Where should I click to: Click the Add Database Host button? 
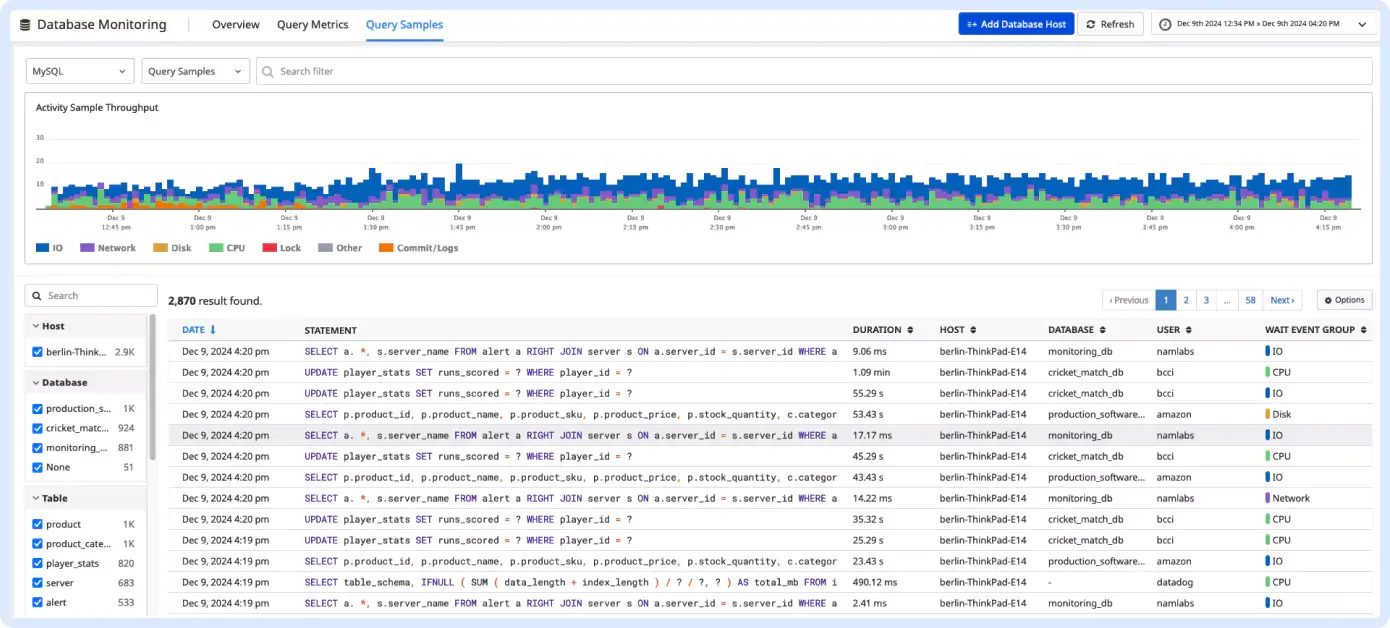(1015, 25)
